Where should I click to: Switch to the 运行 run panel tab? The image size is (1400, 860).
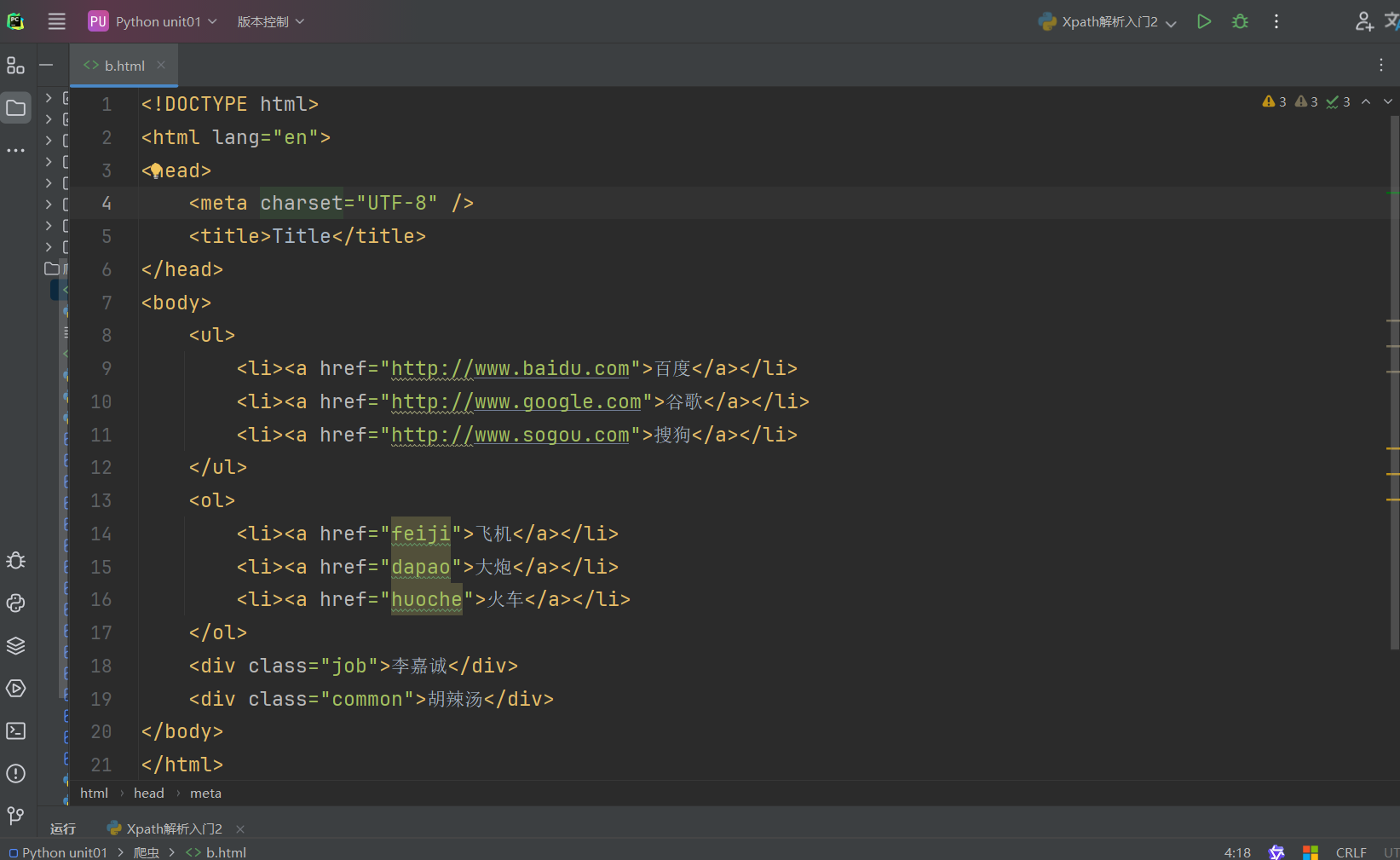point(62,828)
